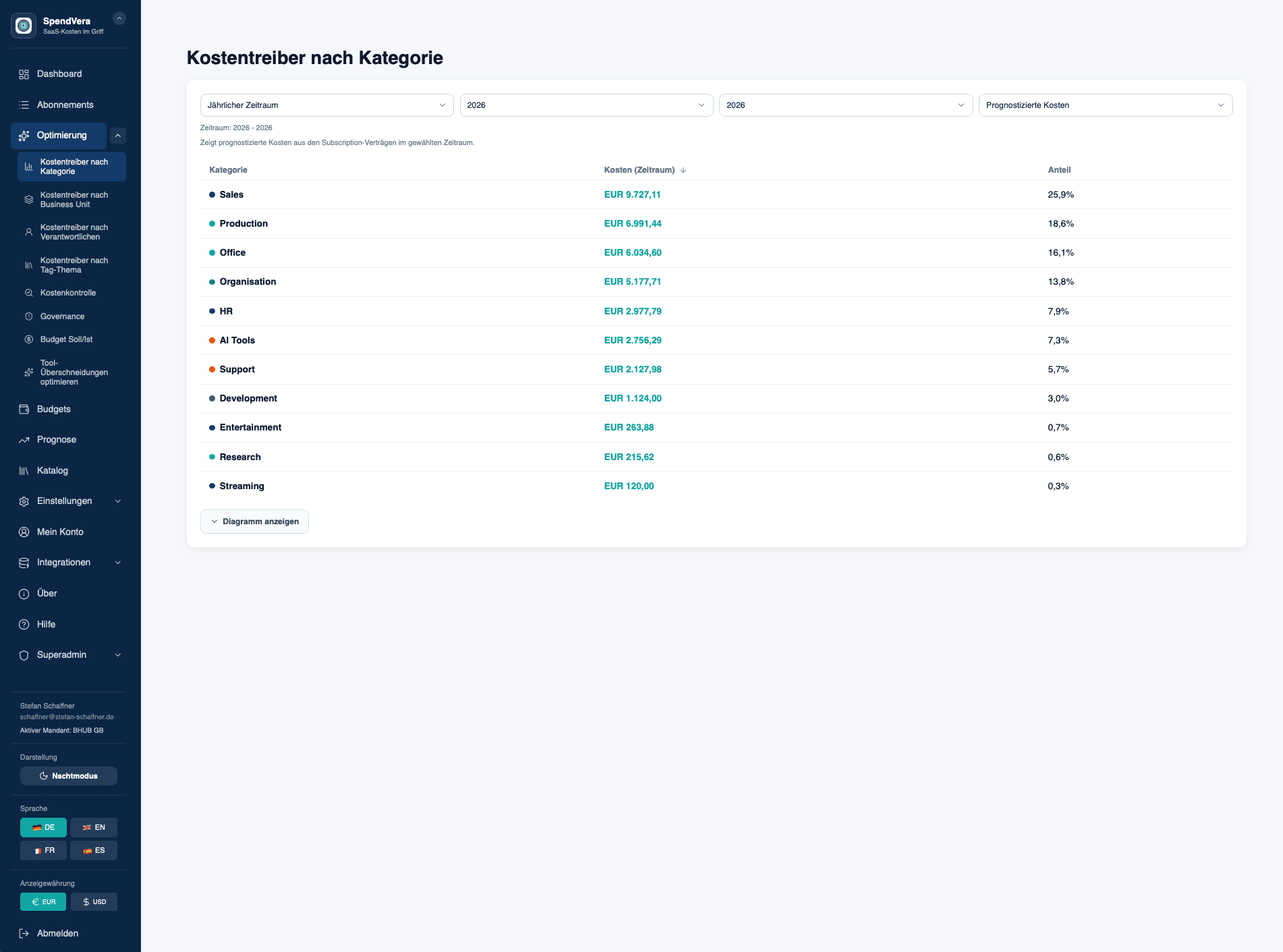Open the Jährlicher Zeitraum dropdown

[326, 105]
